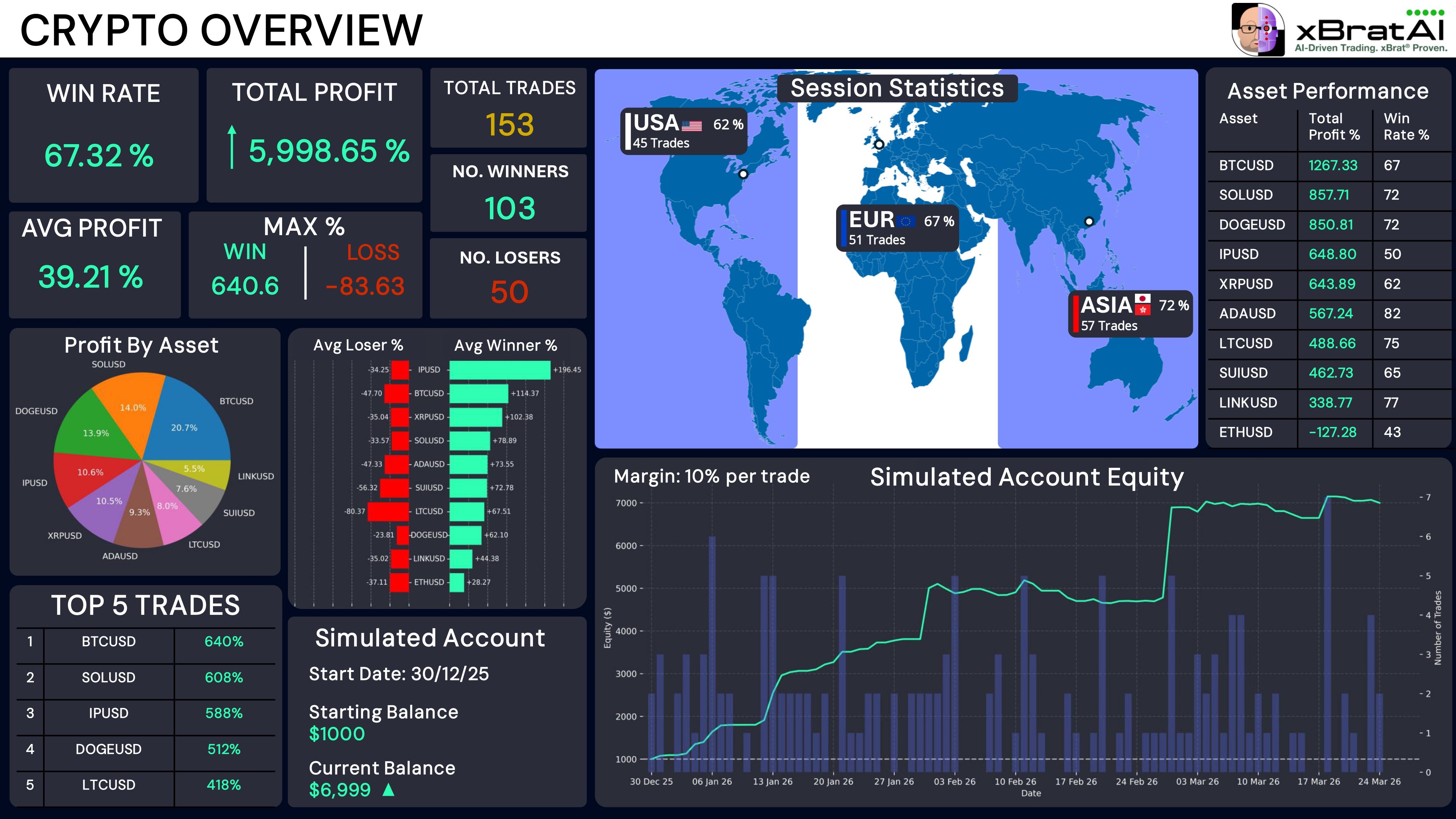Click the LTCUSD avg loser red bar
The width and height of the screenshot is (1456, 819).
[388, 511]
